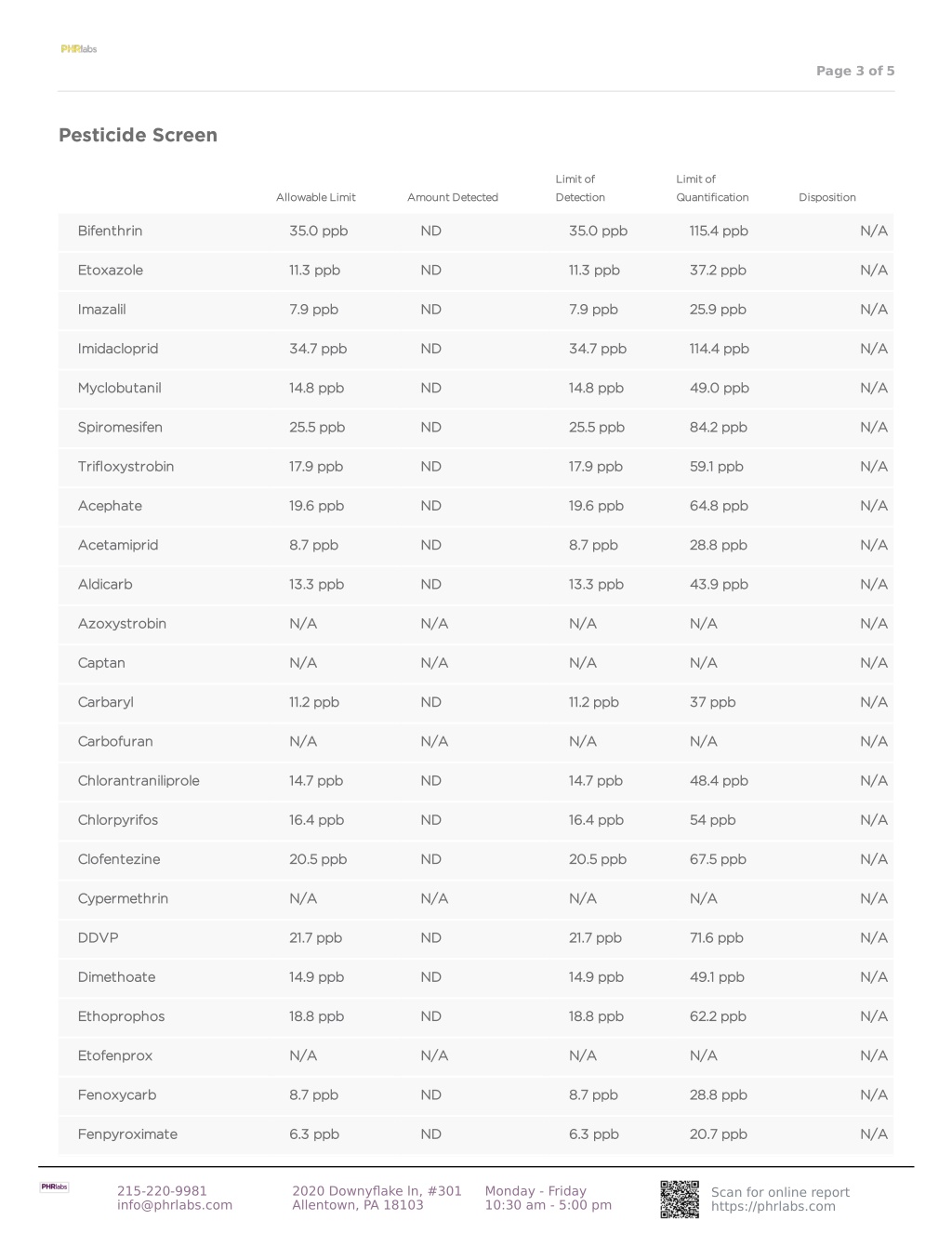Click the Chlorantraniliprole pesticide name

click(139, 781)
